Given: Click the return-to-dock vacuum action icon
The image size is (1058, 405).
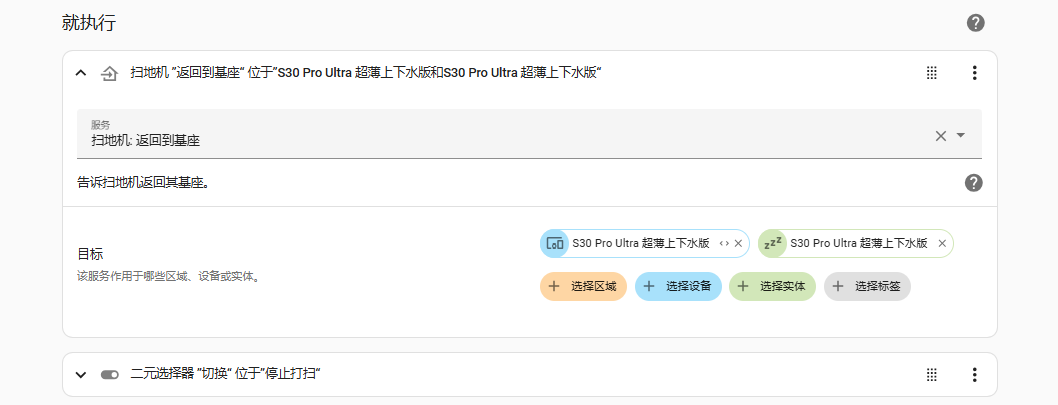Looking at the screenshot, I should 110,73.
